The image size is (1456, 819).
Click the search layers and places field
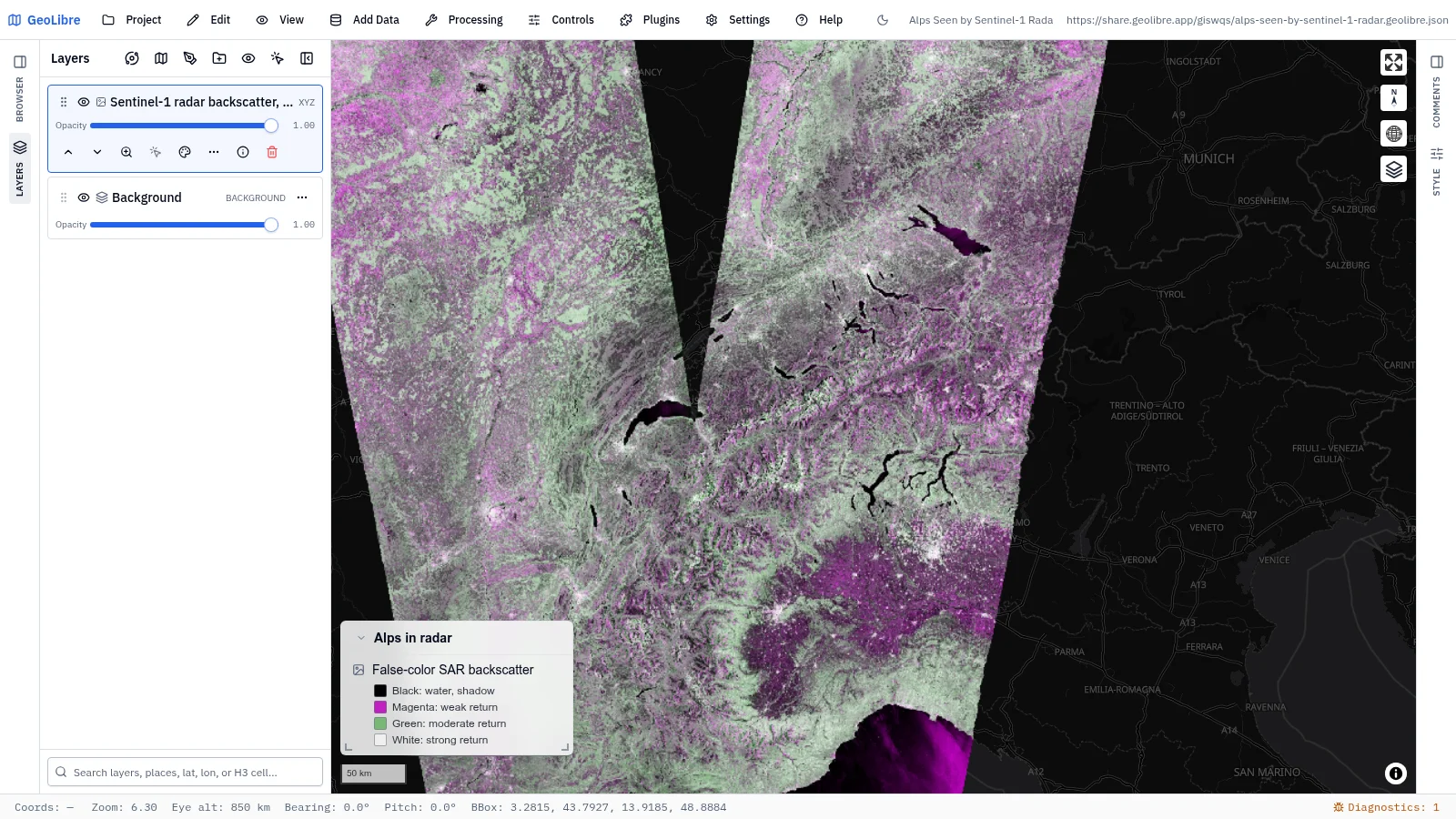(185, 772)
